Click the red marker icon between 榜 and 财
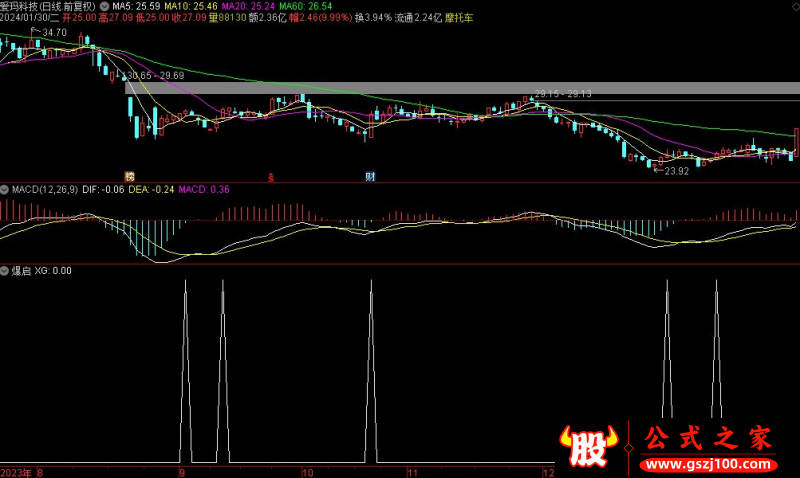The width and height of the screenshot is (800, 478). (x=270, y=177)
